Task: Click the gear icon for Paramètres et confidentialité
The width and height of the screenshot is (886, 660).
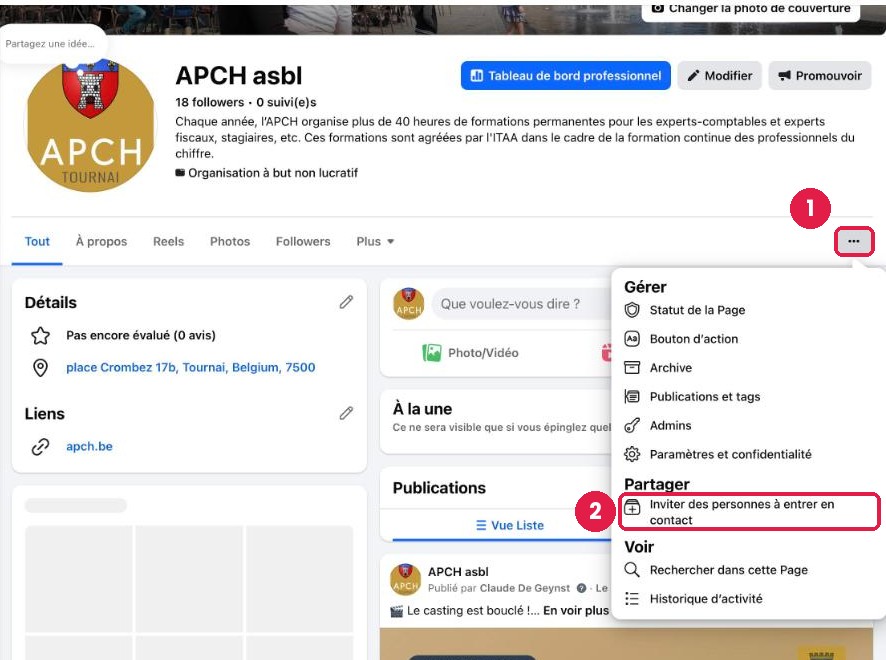Action: tap(632, 454)
